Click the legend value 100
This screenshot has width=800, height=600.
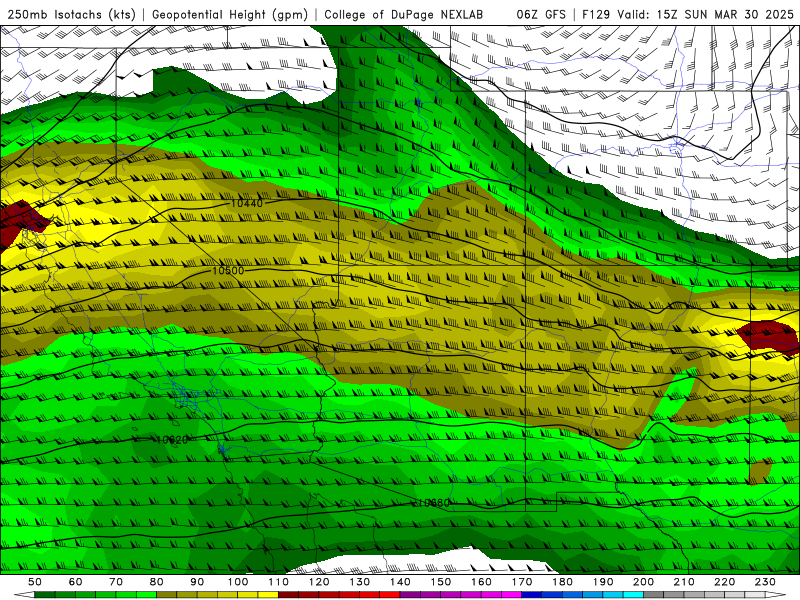[x=238, y=582]
